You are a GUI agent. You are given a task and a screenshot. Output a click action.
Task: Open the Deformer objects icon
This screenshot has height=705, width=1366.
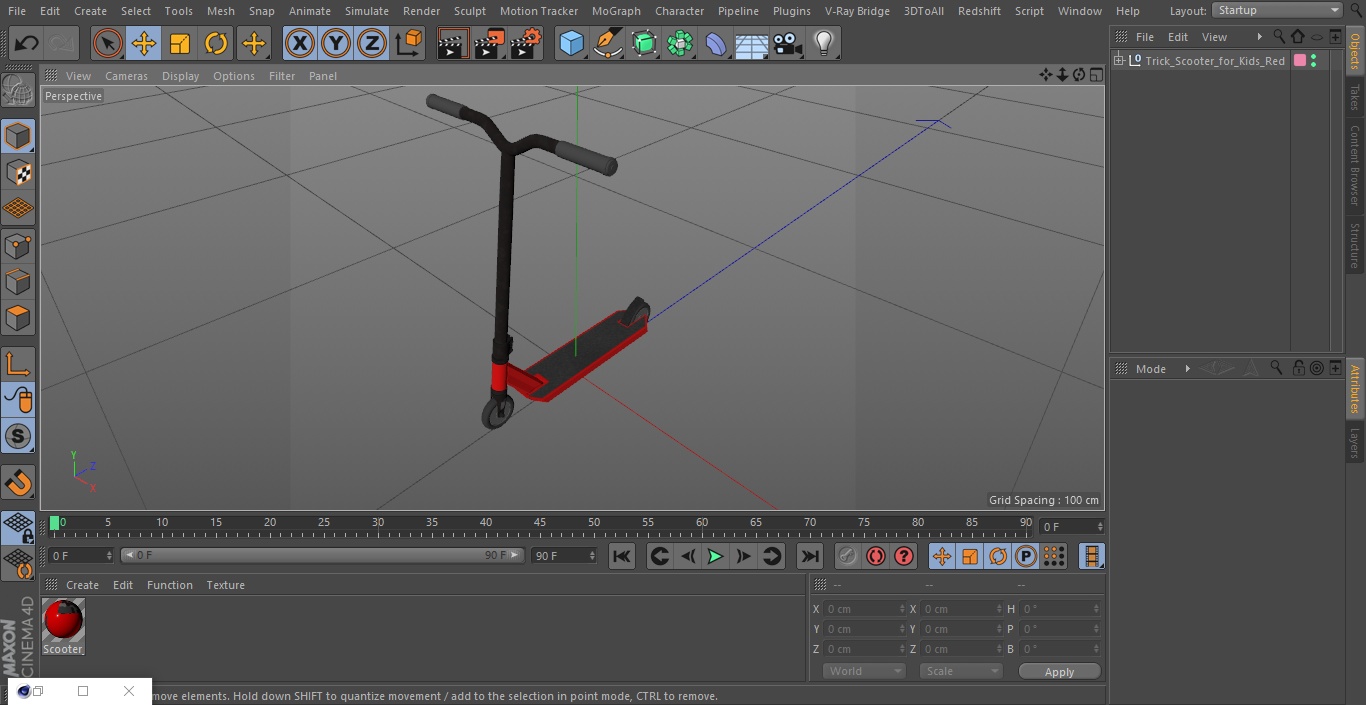pos(716,43)
